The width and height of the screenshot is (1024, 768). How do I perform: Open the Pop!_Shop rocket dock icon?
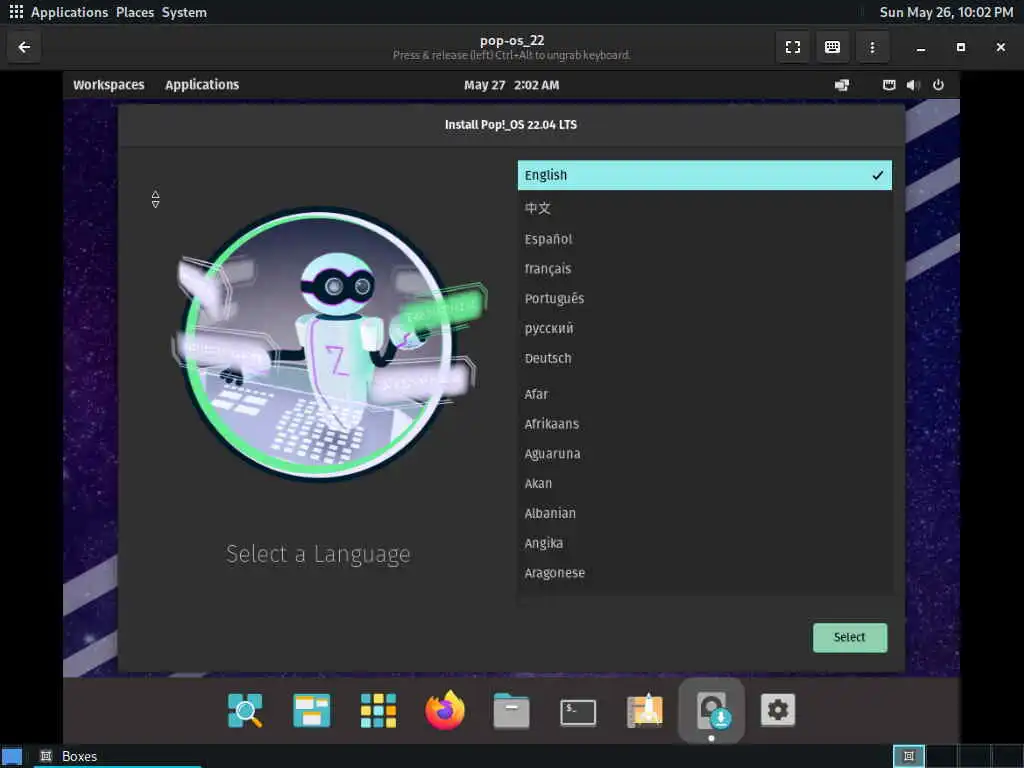click(x=645, y=710)
